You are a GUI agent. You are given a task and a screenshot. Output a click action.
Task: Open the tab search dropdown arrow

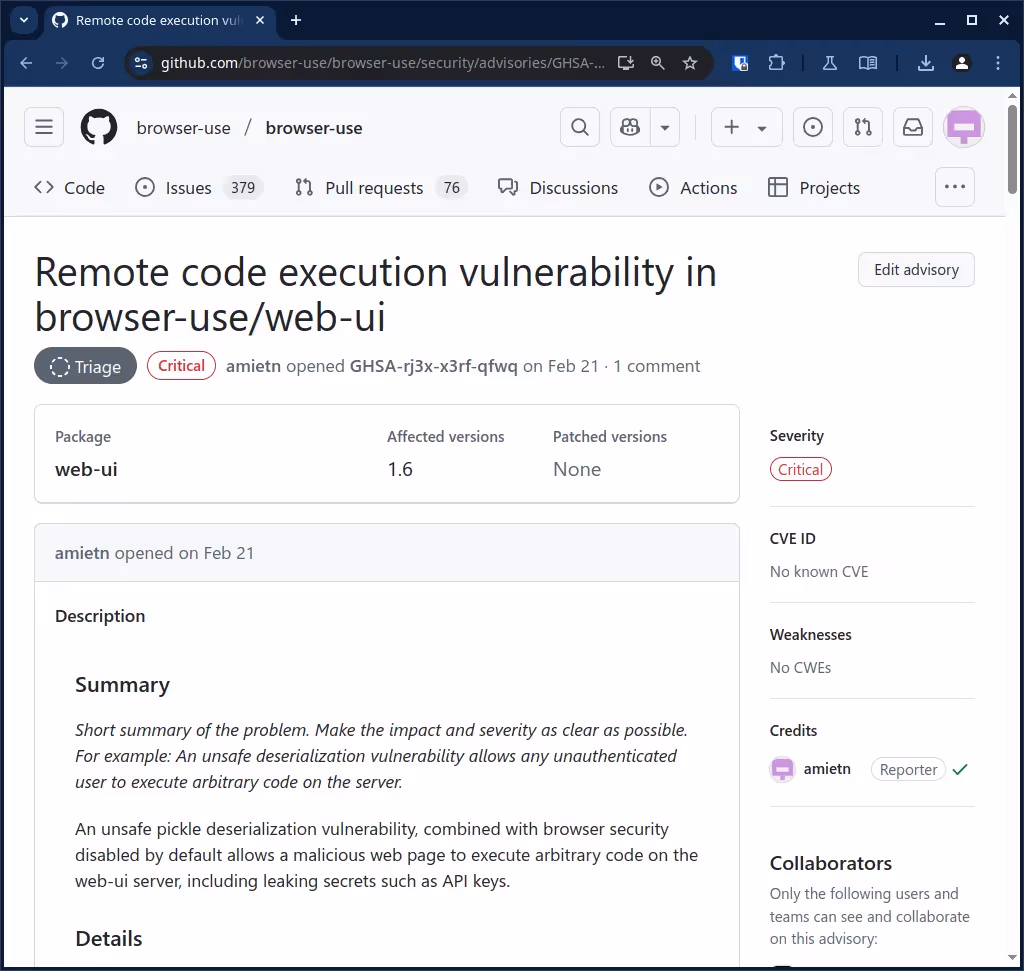coord(24,20)
